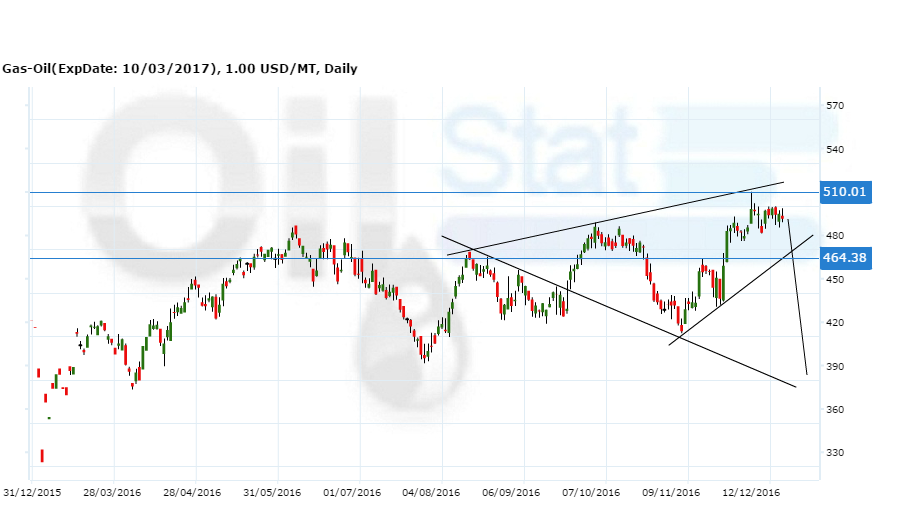Click the 464.38 price label

(844, 258)
